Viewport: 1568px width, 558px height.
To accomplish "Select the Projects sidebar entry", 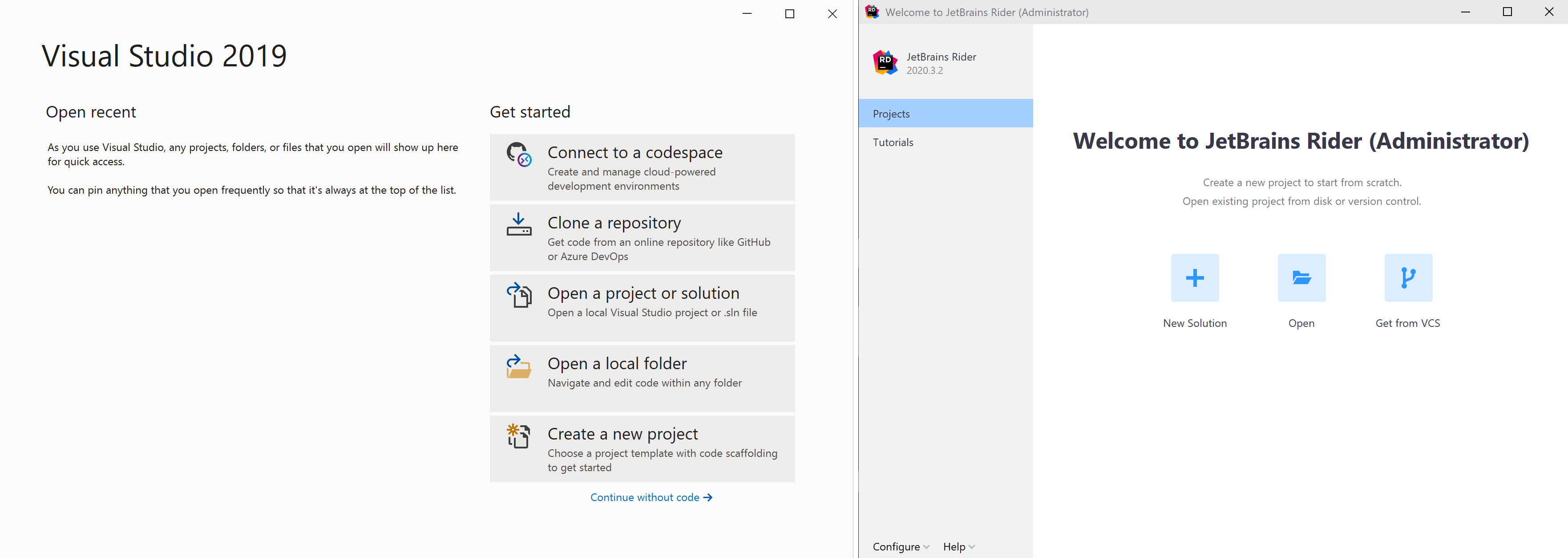I will (x=891, y=113).
